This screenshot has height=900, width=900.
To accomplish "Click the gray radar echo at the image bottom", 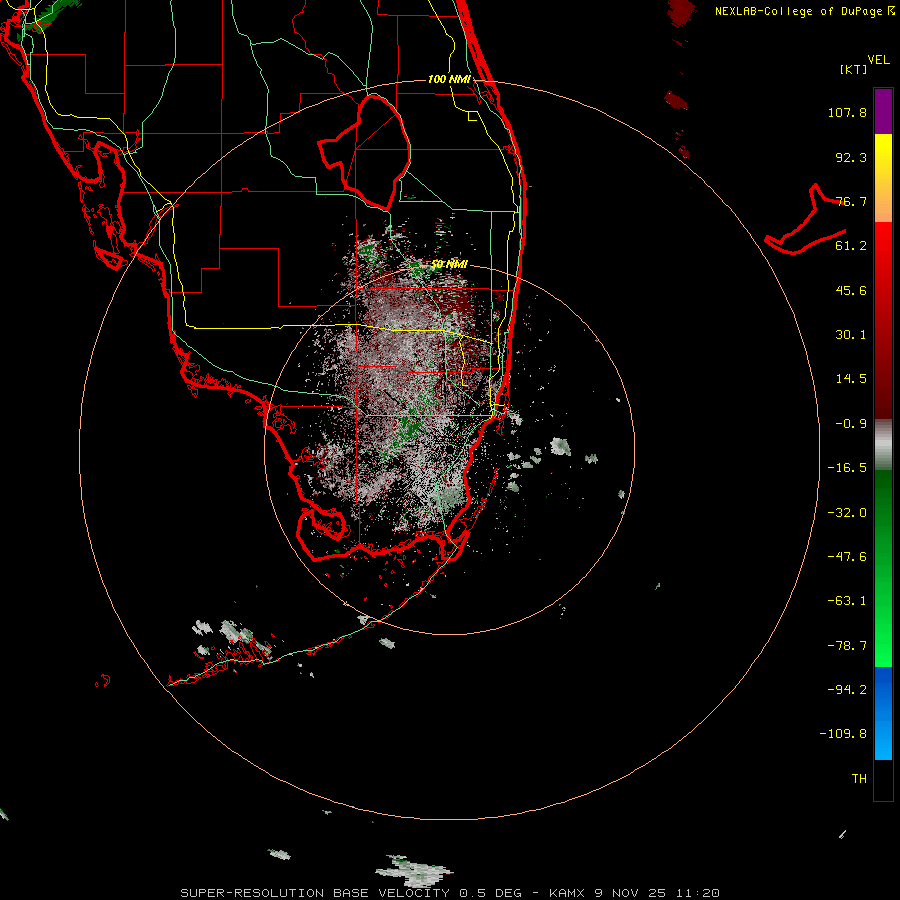I will tap(414, 871).
